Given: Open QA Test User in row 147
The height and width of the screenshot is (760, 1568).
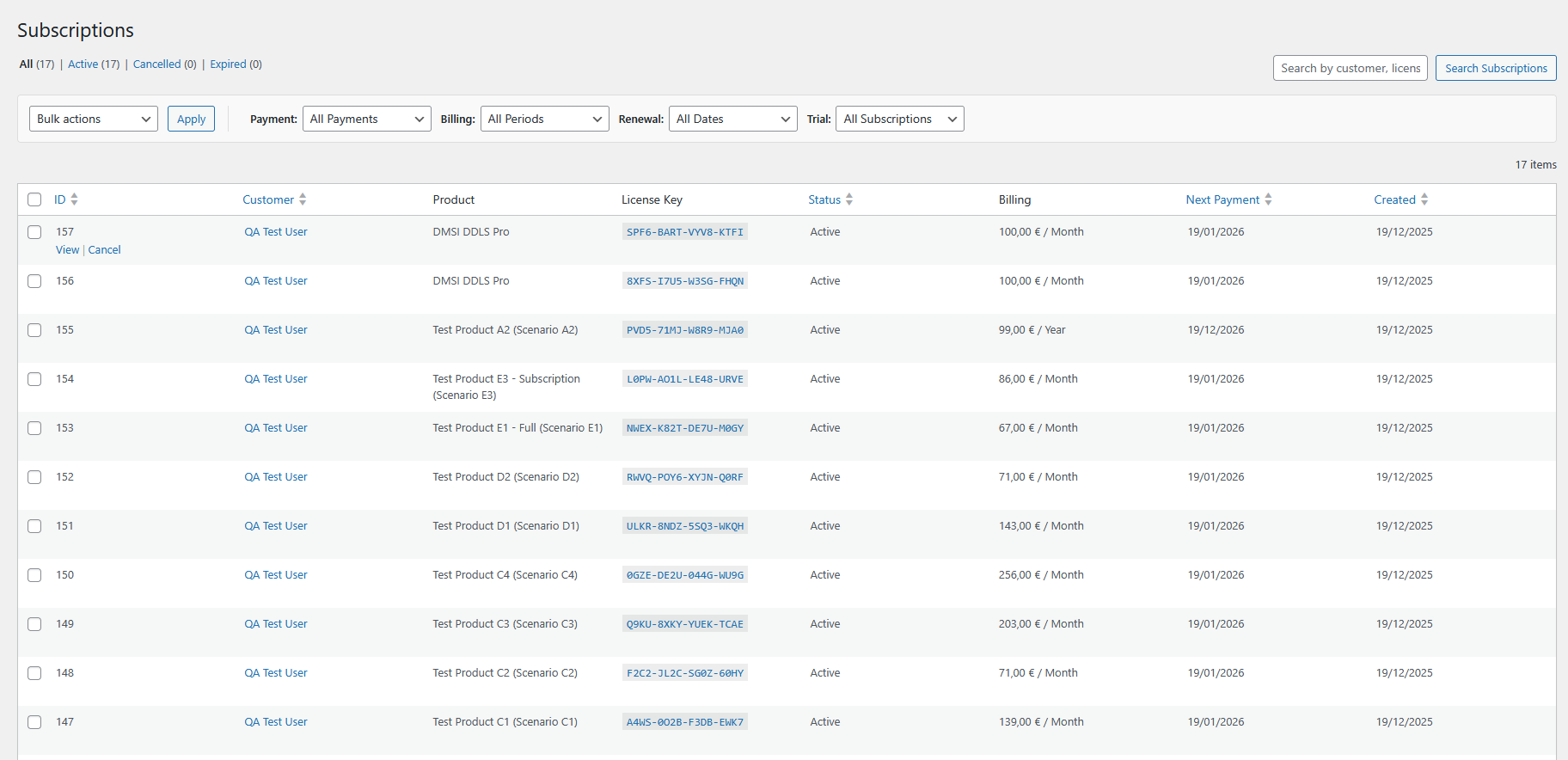Looking at the screenshot, I should coord(276,722).
